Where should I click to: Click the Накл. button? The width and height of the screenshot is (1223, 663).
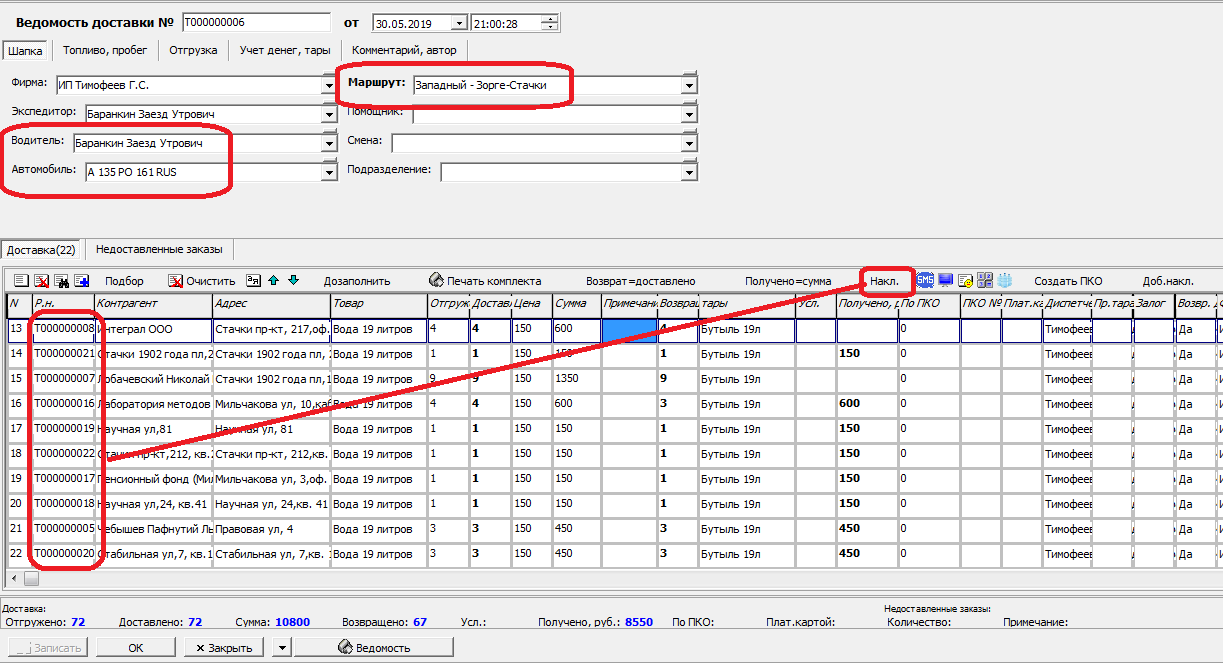coord(884,281)
